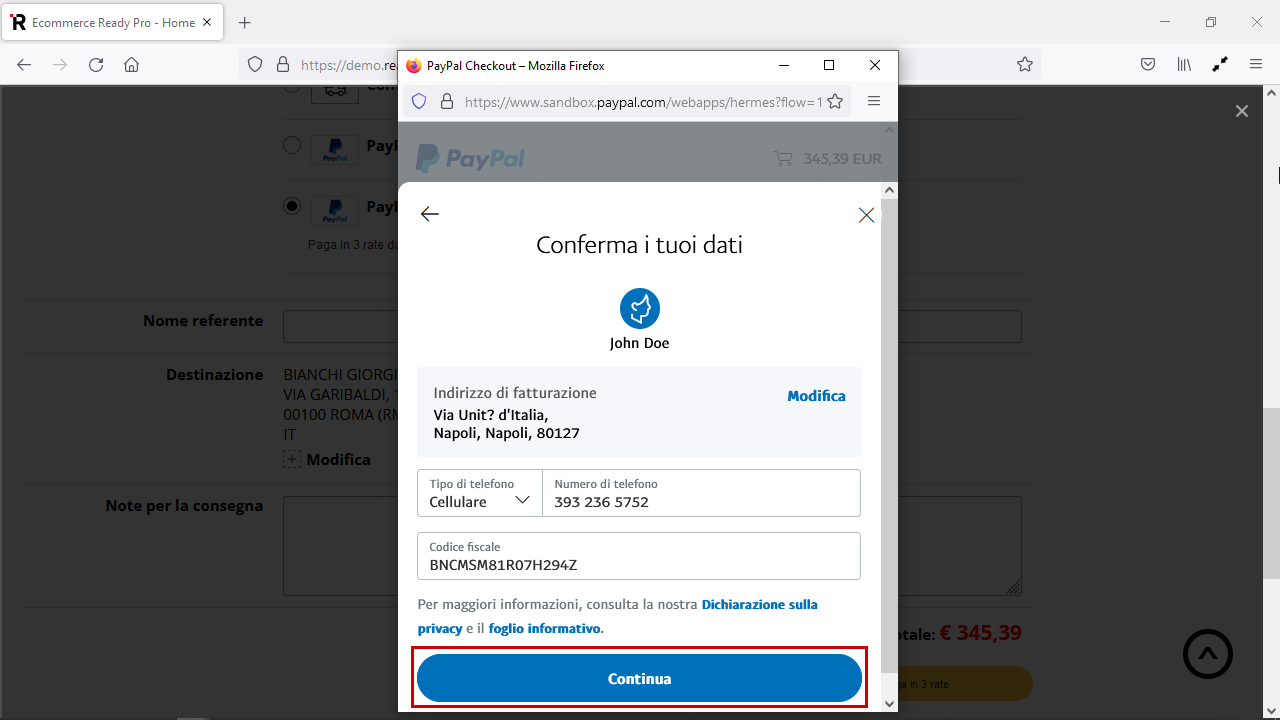Click down arrow of PayPal popup scrollbar

coord(890,704)
